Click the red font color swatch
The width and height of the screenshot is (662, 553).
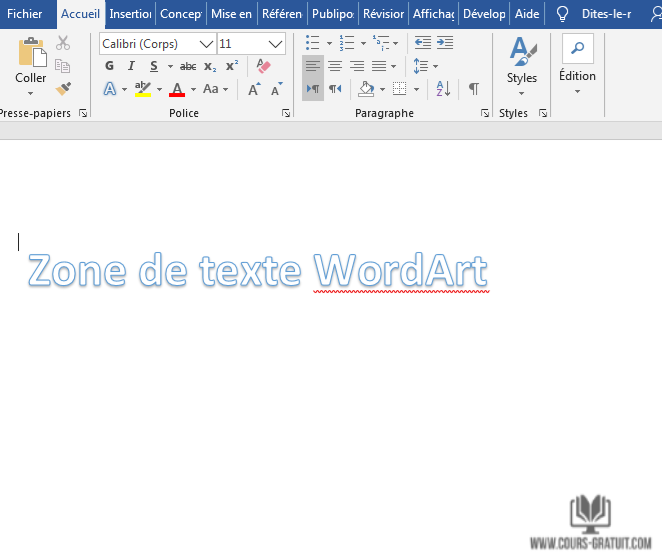click(177, 90)
